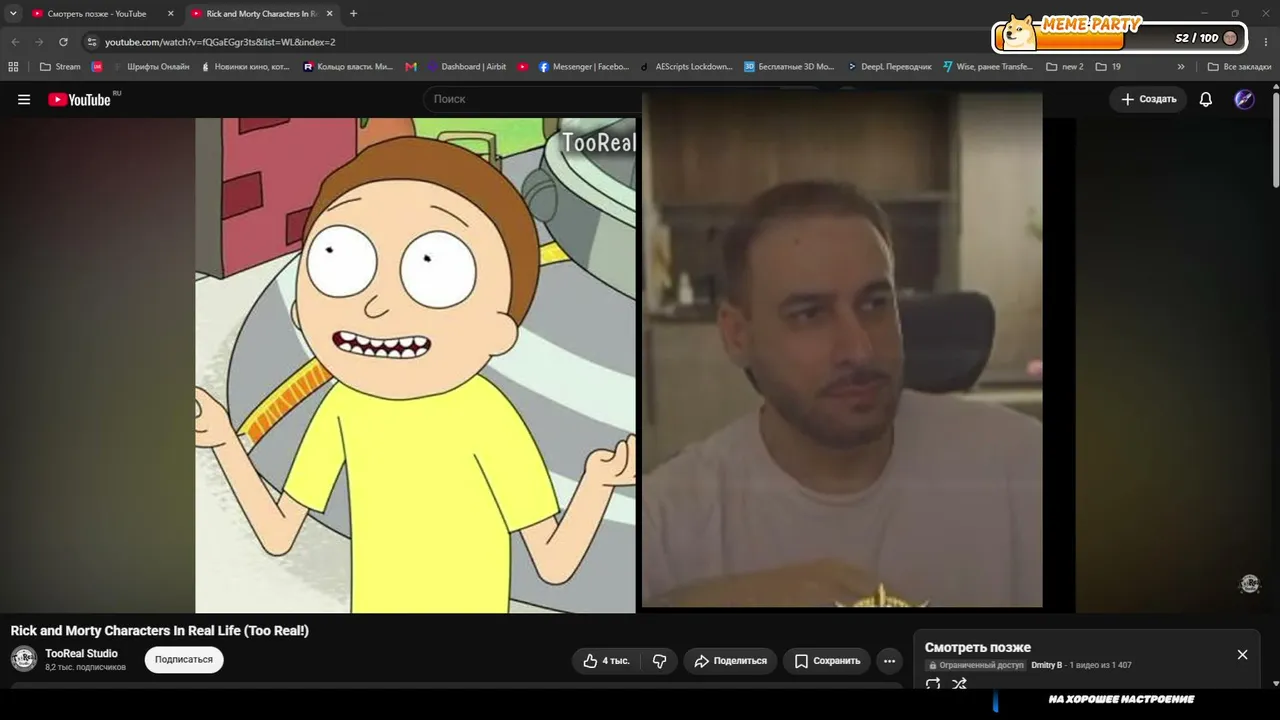This screenshot has height=720, width=1280.
Task: Open the DeepL Переводчик bookmark
Action: click(x=889, y=67)
